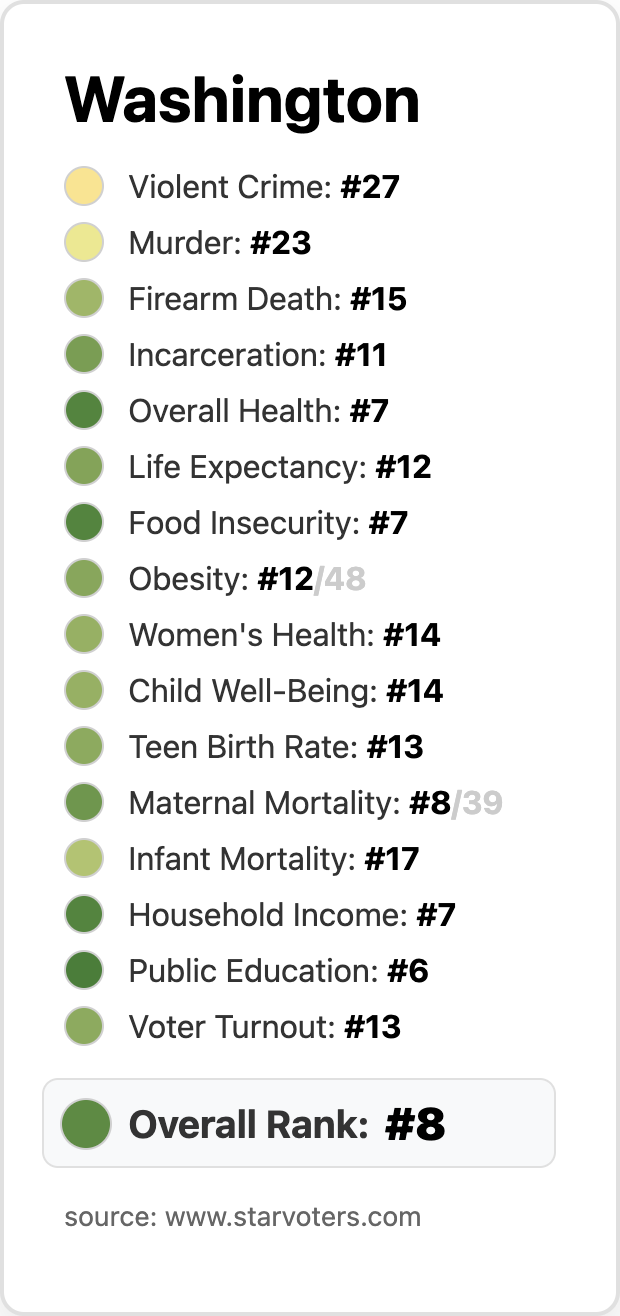Select the Firearm Death color indicator
The height and width of the screenshot is (1316, 620).
[84, 299]
